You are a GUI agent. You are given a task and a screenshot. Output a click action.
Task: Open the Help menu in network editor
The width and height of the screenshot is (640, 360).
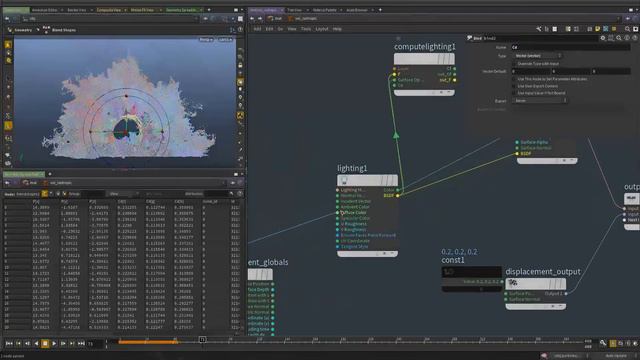pos(337,29)
